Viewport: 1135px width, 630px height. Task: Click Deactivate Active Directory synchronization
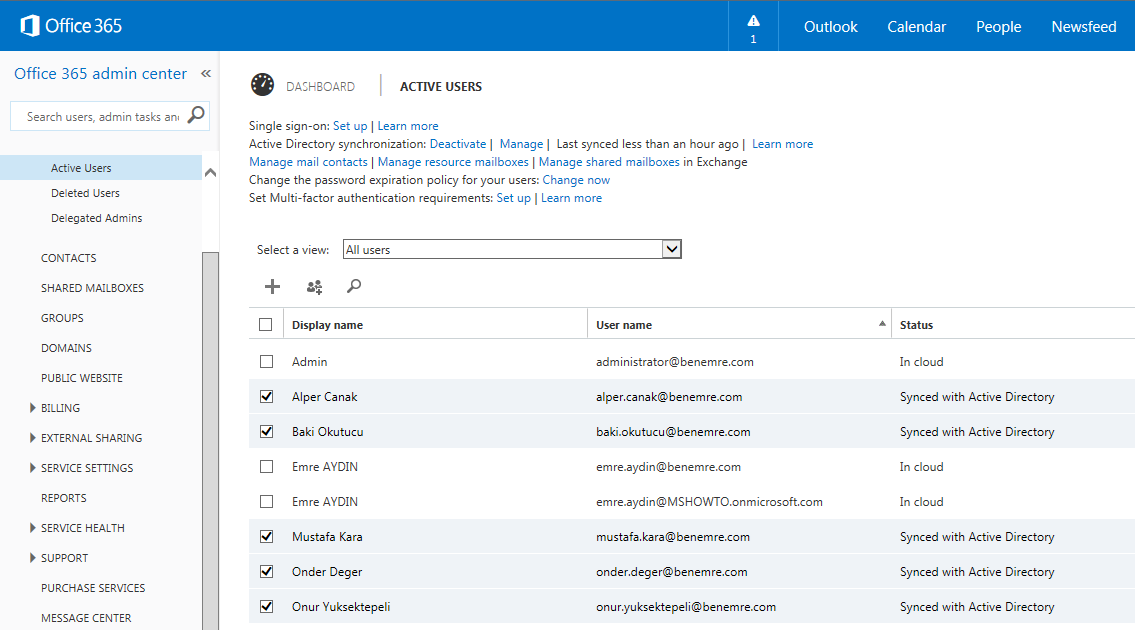point(458,144)
